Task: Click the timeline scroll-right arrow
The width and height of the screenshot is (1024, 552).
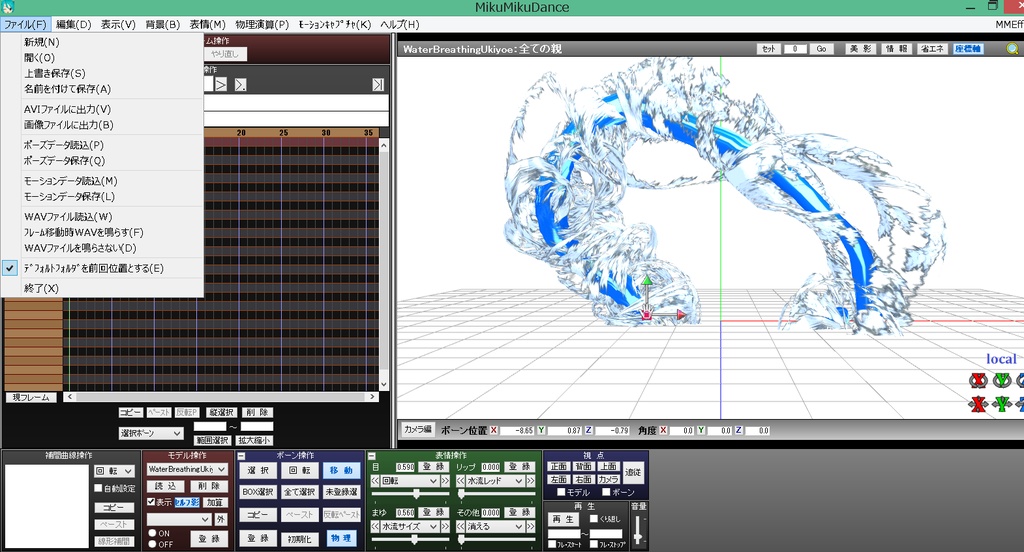Action: tap(372, 397)
